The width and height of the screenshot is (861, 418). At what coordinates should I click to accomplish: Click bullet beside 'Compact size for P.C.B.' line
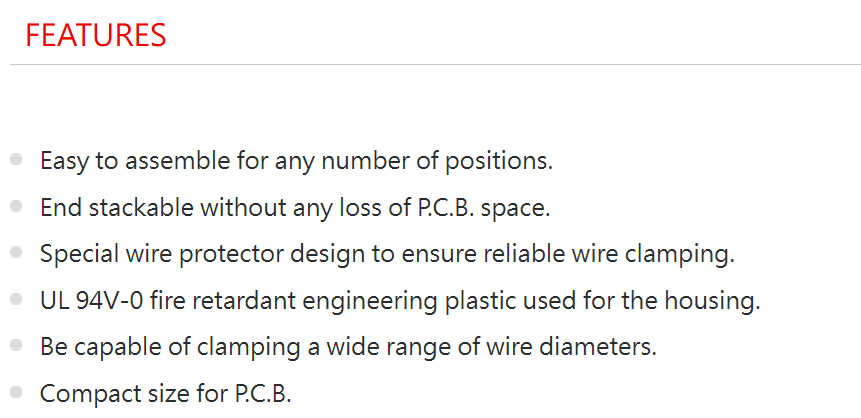pos(16,392)
